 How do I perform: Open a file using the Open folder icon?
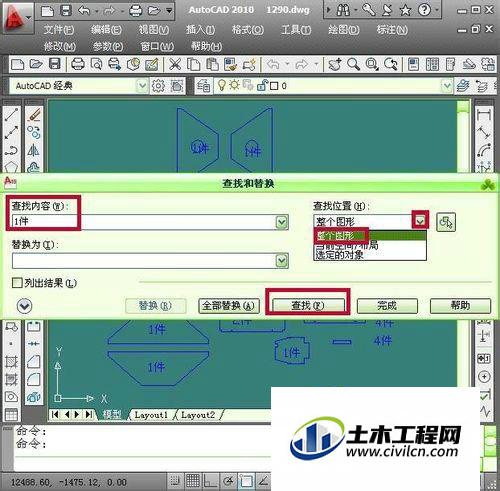click(36, 64)
